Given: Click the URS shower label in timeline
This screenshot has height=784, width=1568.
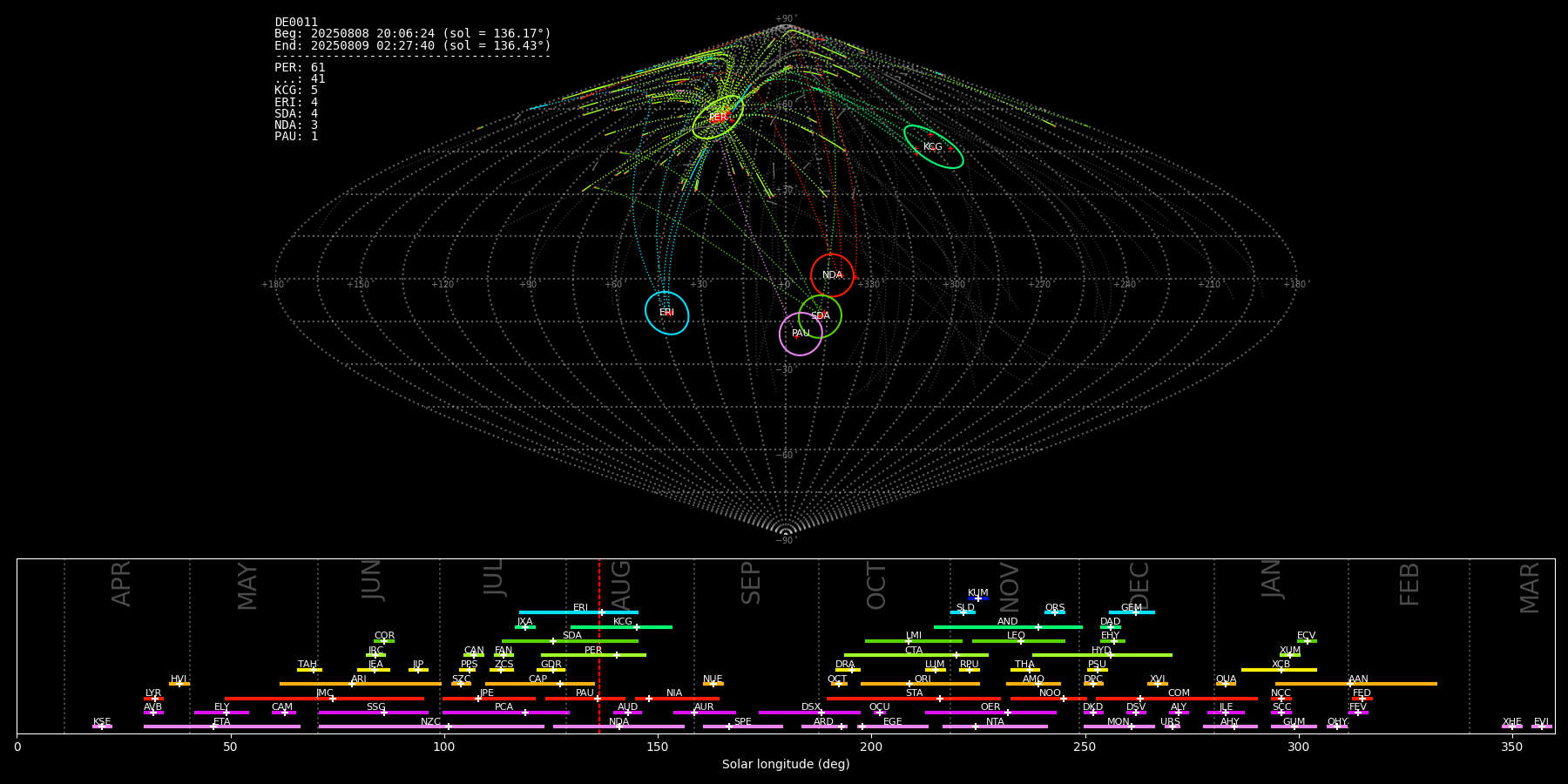Looking at the screenshot, I should coord(1170,722).
